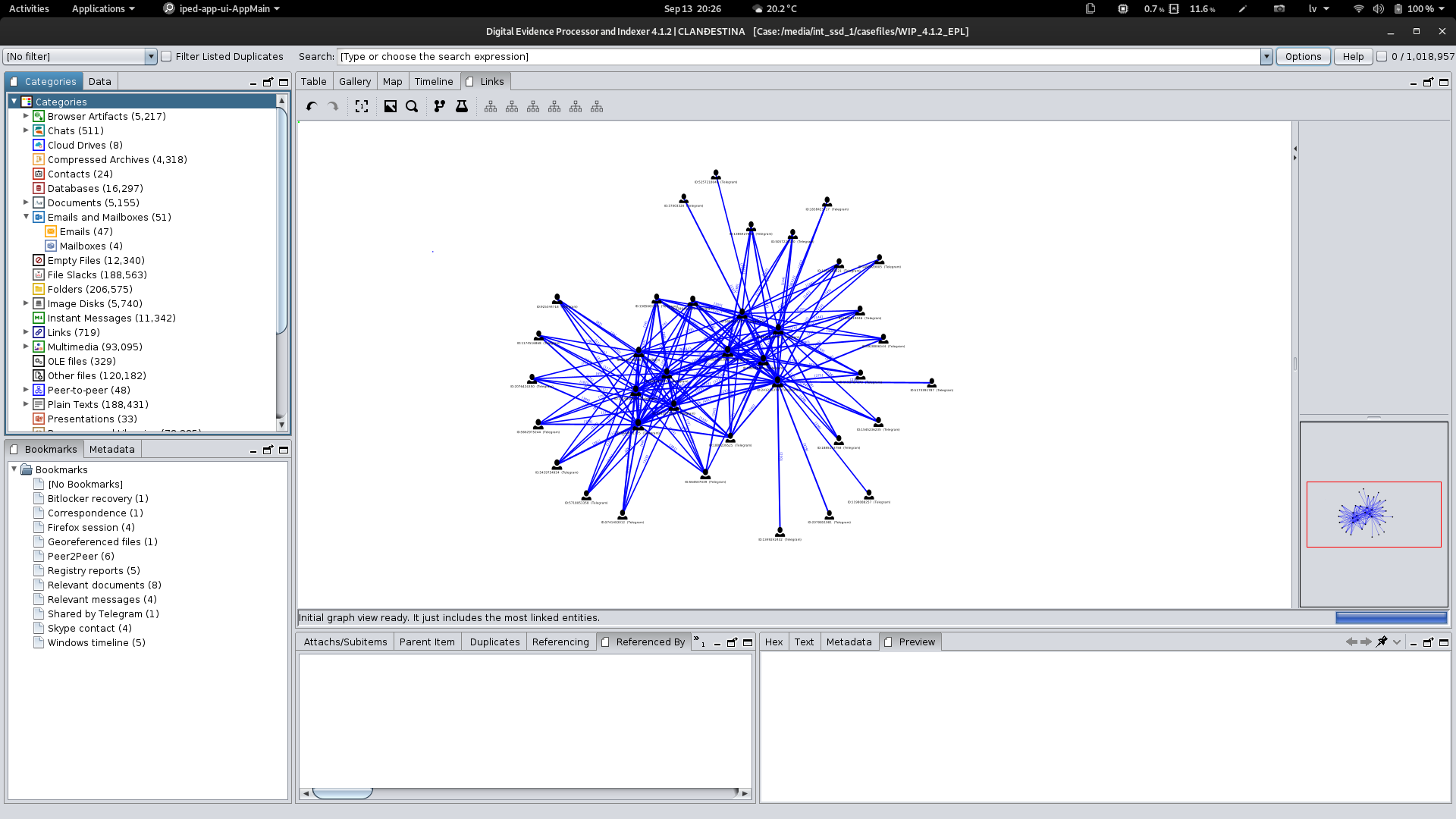This screenshot has width=1456, height=819.
Task: Click the branch-shaped graph icon
Action: coord(440,107)
